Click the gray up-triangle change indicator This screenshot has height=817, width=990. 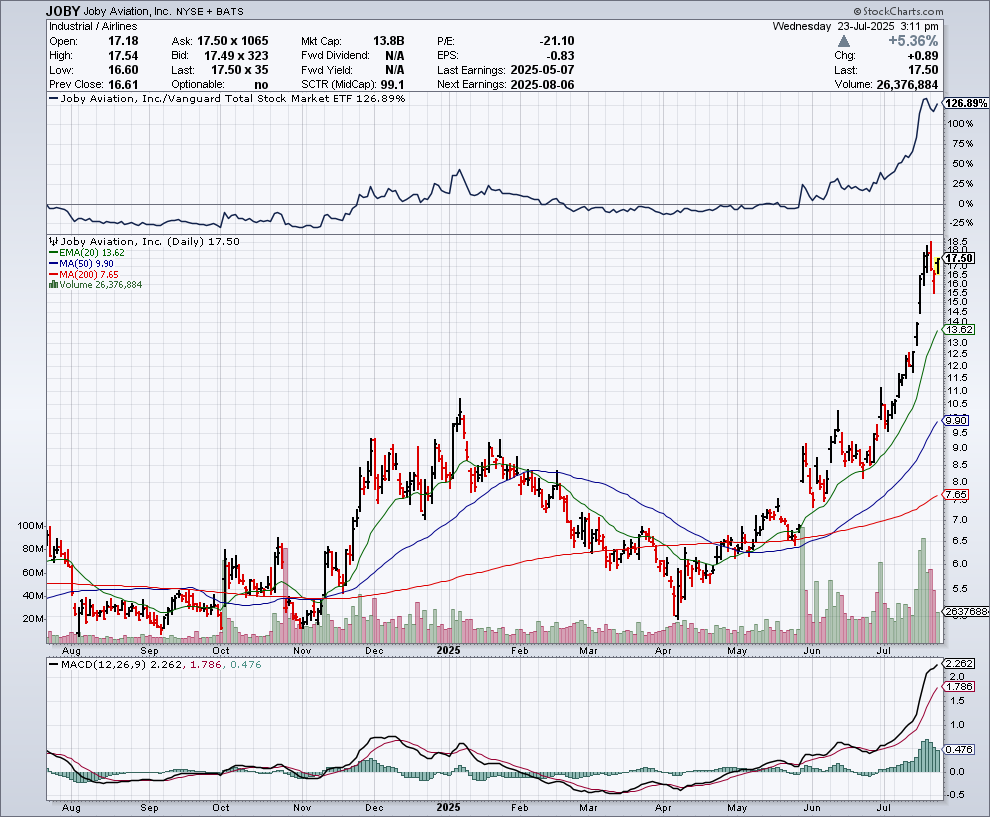click(x=844, y=42)
